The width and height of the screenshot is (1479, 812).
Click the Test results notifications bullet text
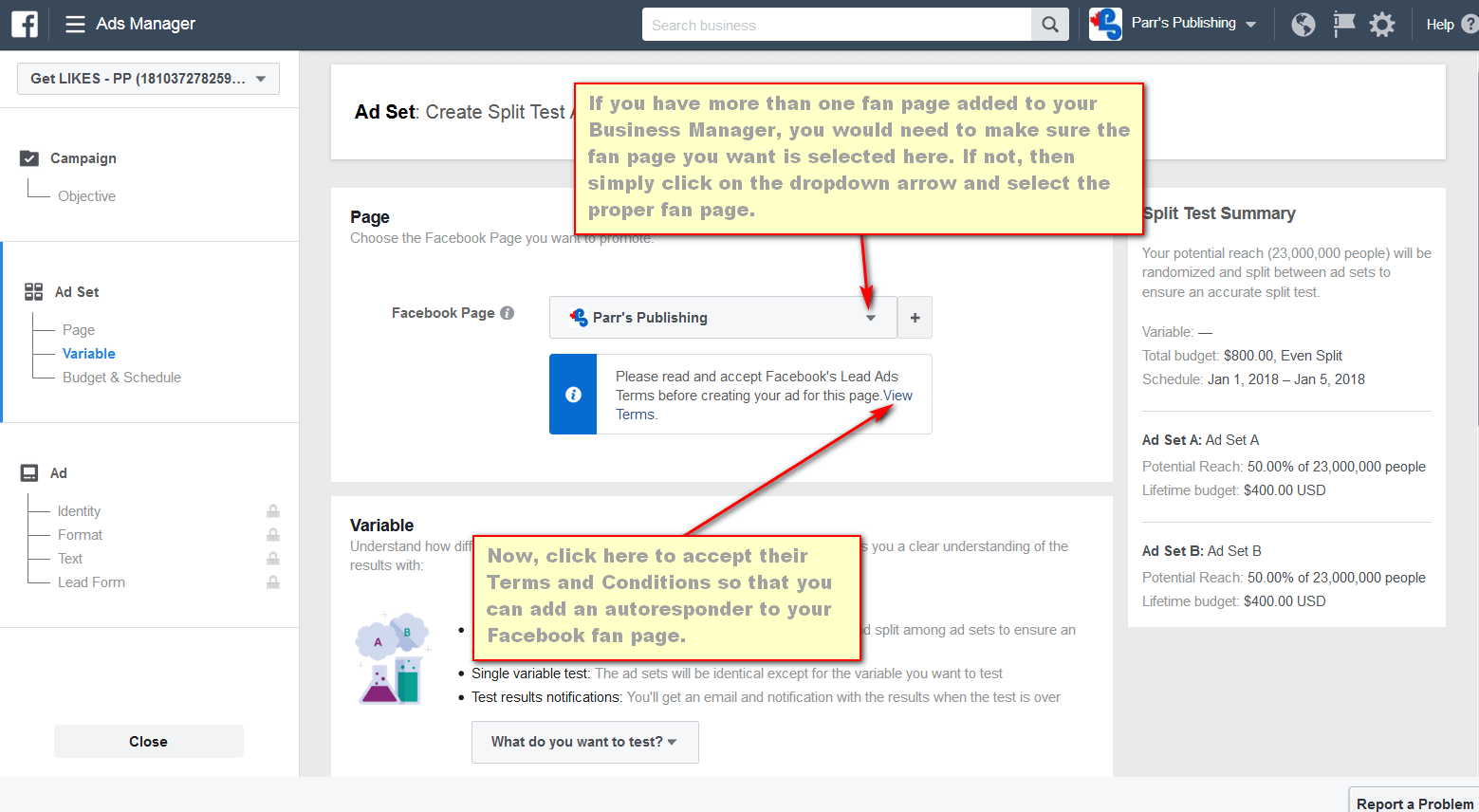pyautogui.click(x=767, y=697)
